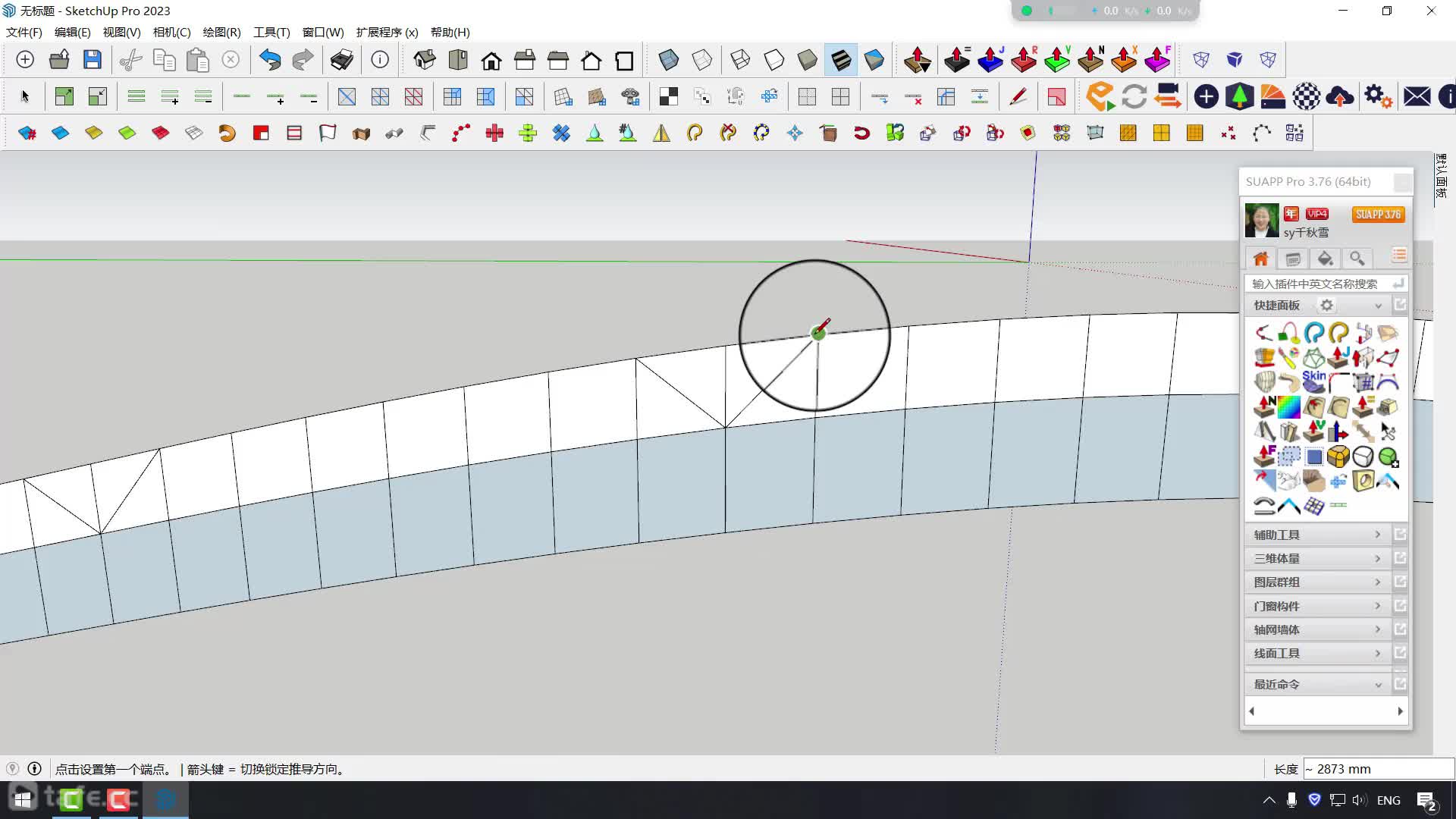The height and width of the screenshot is (819, 1456).
Task: Click the red pencil line tool
Action: tap(1018, 96)
